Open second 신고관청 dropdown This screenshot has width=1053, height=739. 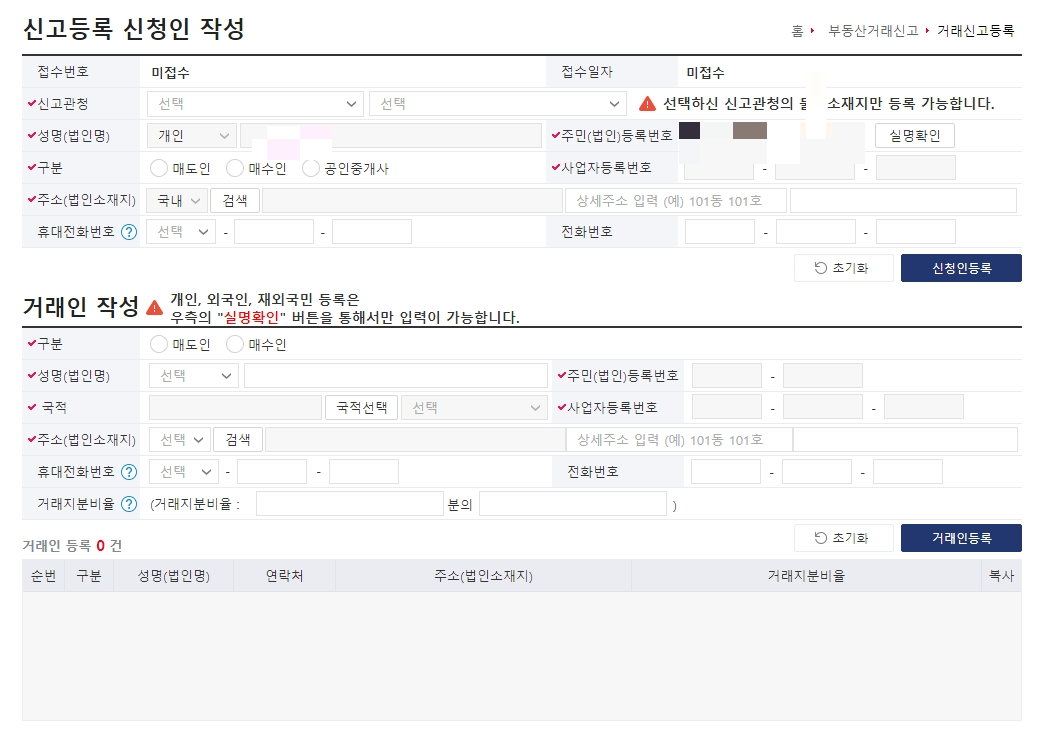tap(498, 104)
